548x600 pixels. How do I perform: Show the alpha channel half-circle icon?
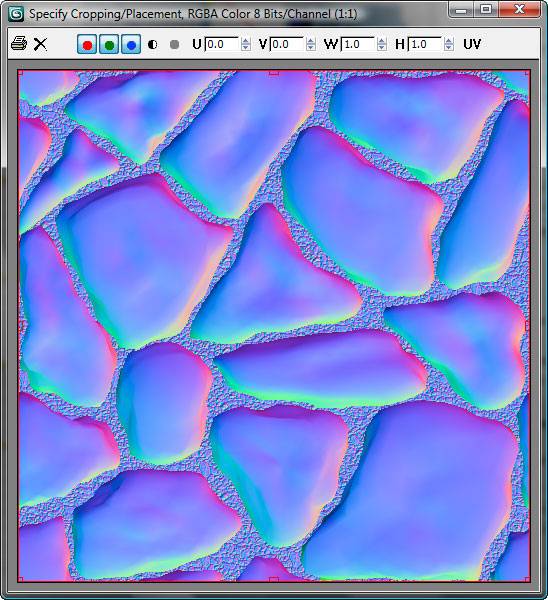153,45
